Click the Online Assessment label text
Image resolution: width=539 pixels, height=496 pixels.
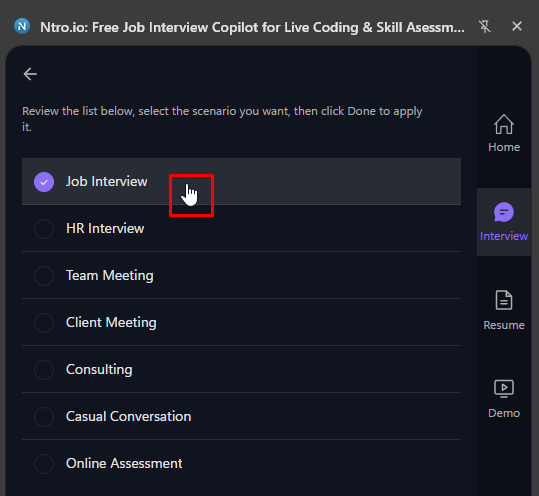124,463
